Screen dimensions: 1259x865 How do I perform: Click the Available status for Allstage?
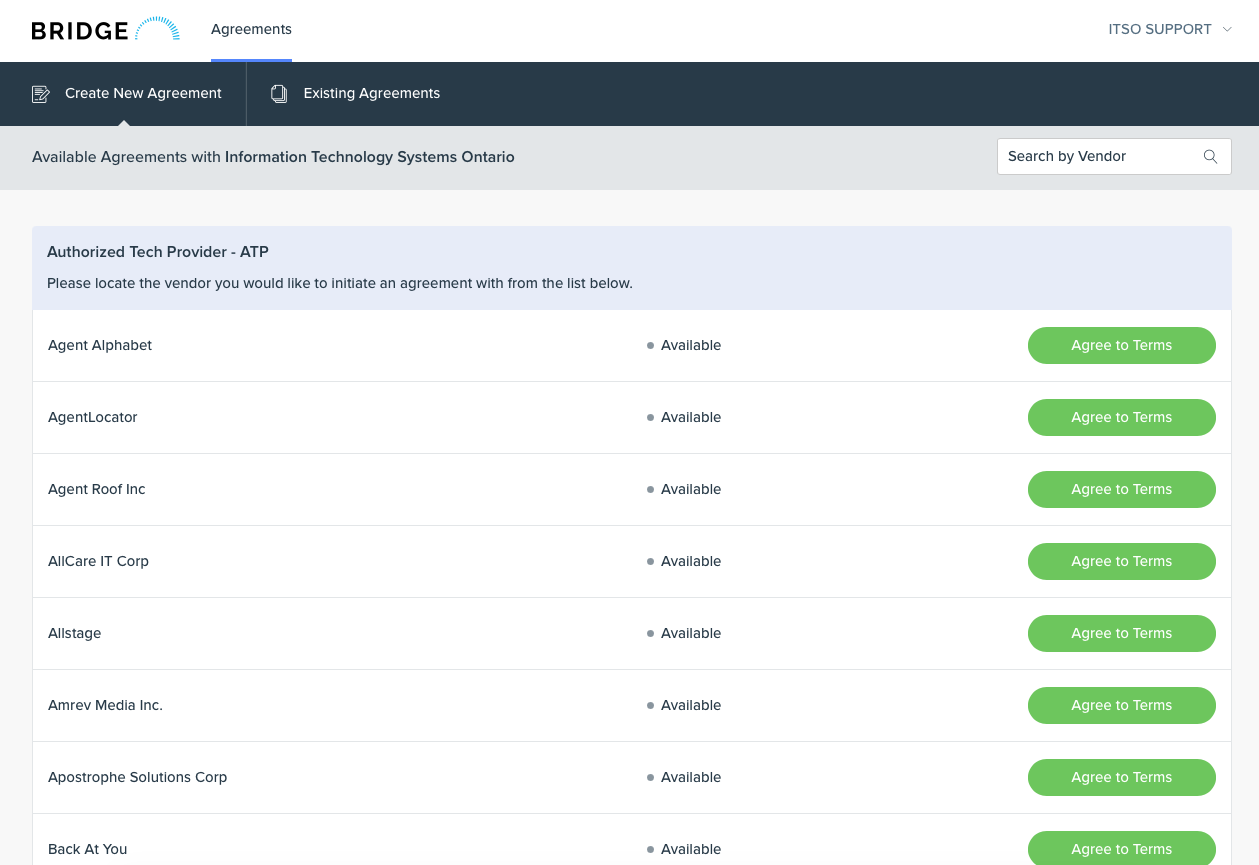[690, 634]
